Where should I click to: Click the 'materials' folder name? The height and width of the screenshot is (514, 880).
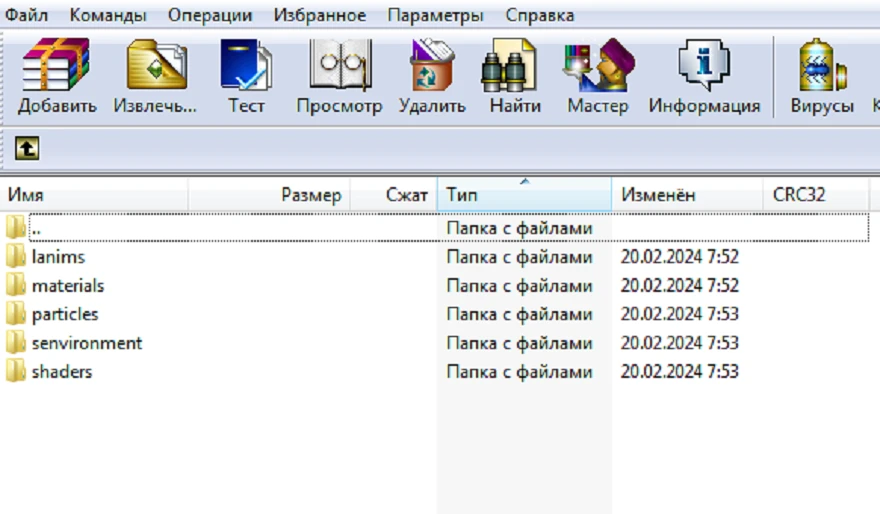[68, 286]
